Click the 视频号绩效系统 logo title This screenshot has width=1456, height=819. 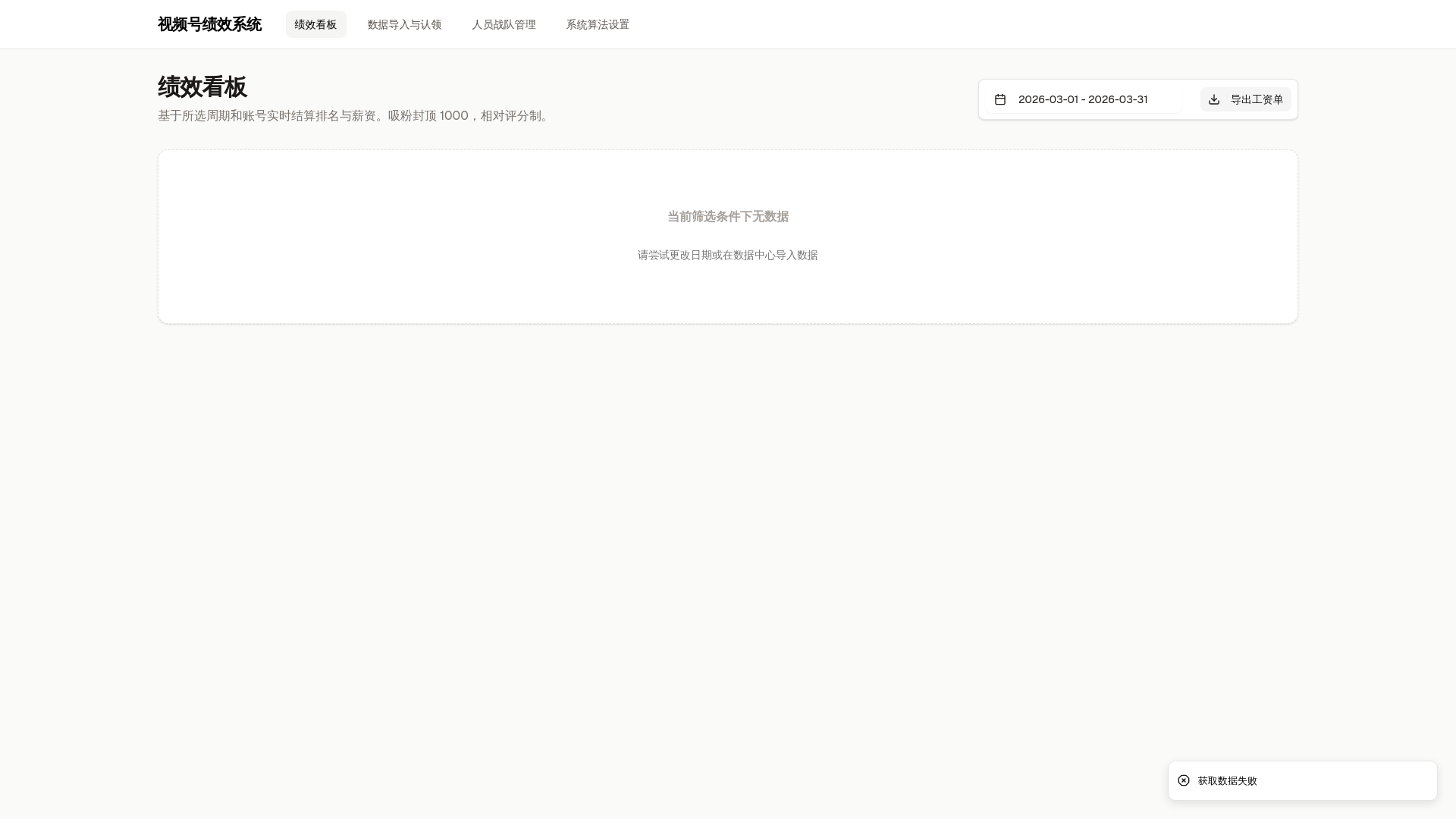209,24
